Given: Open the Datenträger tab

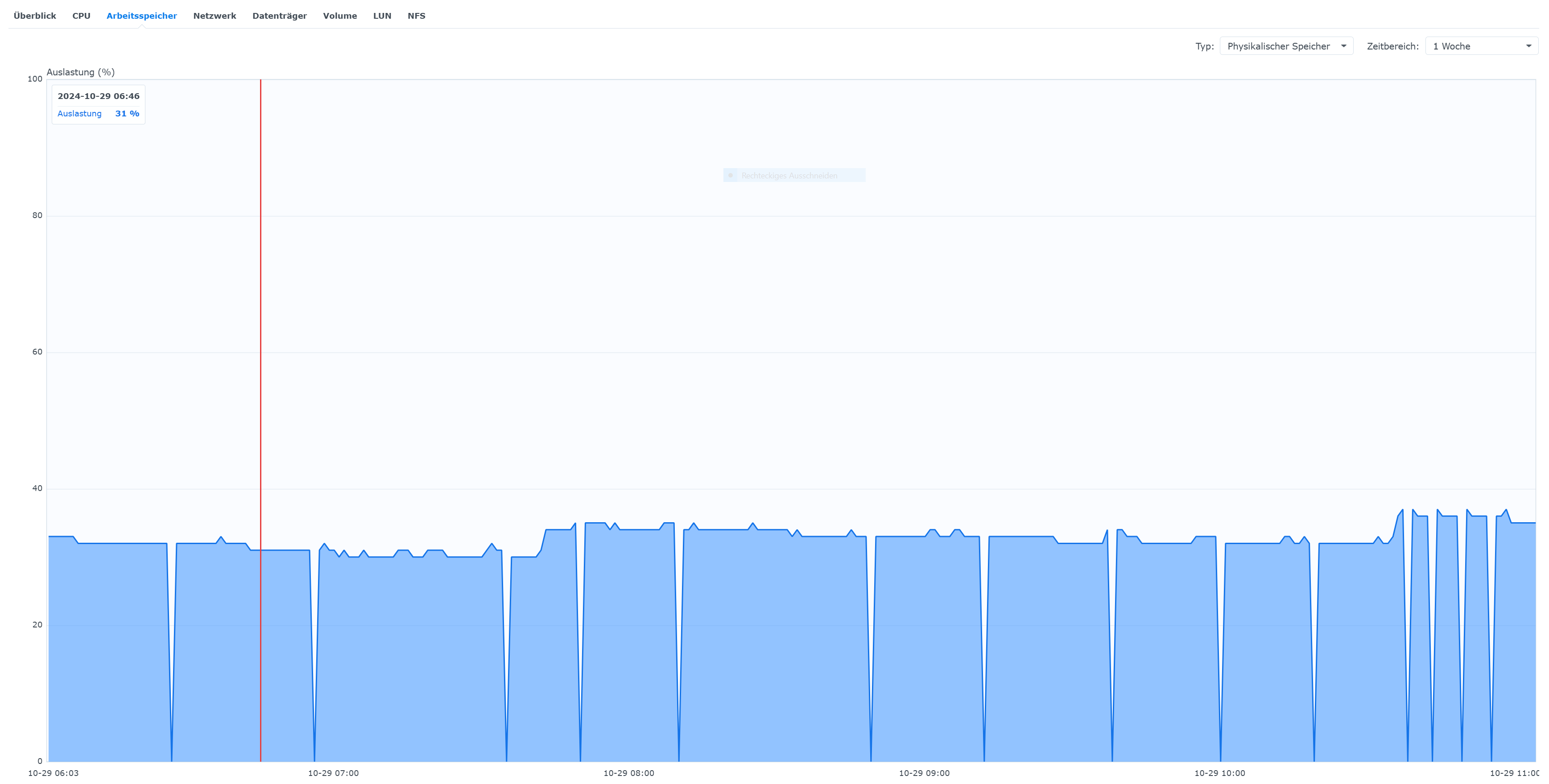Looking at the screenshot, I should (279, 16).
